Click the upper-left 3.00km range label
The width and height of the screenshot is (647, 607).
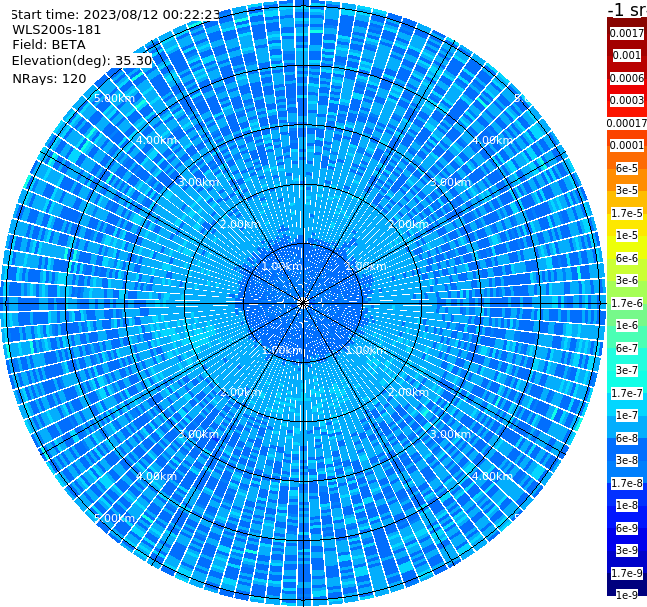198,182
